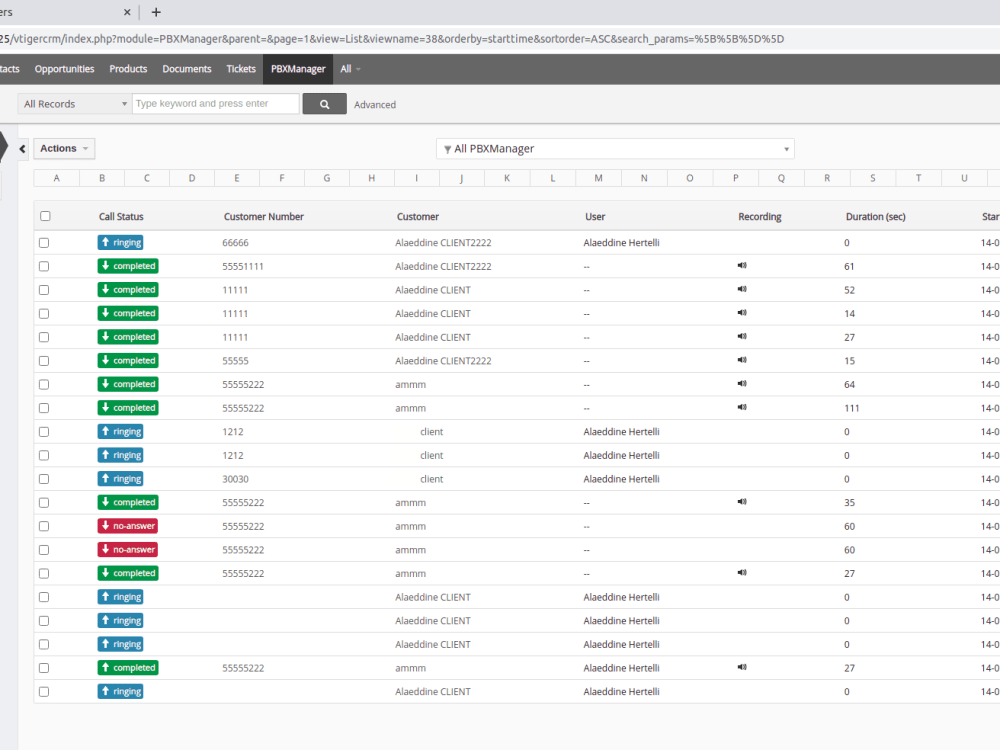Open the Actions dropdown
This screenshot has width=1000, height=750.
pos(63,148)
